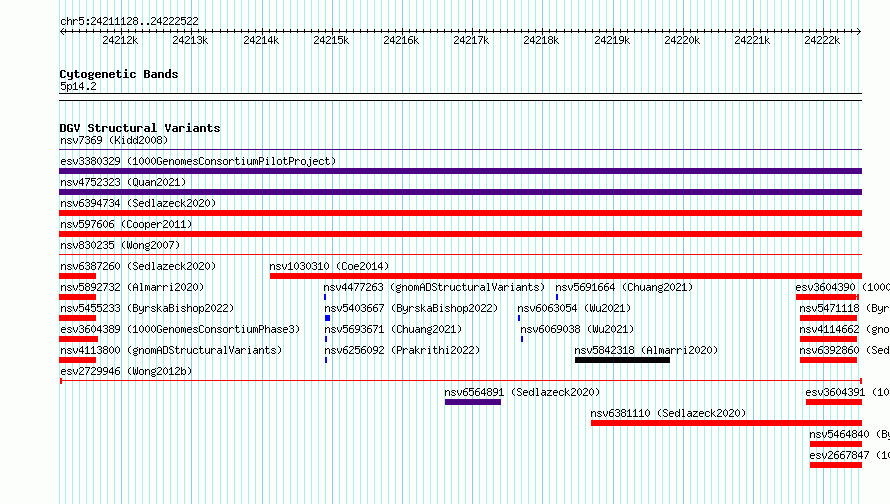890x504 pixels.
Task: Open variant nsv7369 (Kidd2008)
Action: [114, 140]
